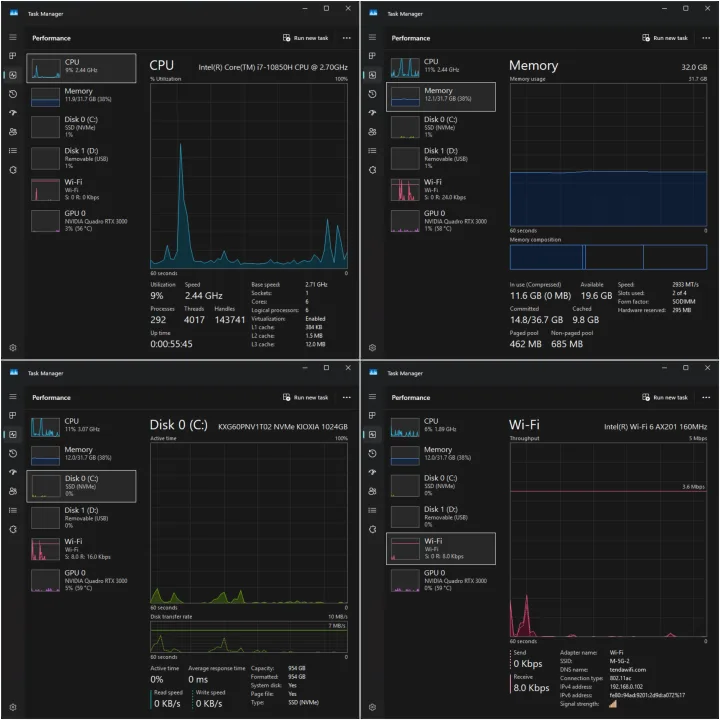Open Settings gear in the CPU window
Image resolution: width=720 pixels, height=720 pixels.
pos(13,348)
